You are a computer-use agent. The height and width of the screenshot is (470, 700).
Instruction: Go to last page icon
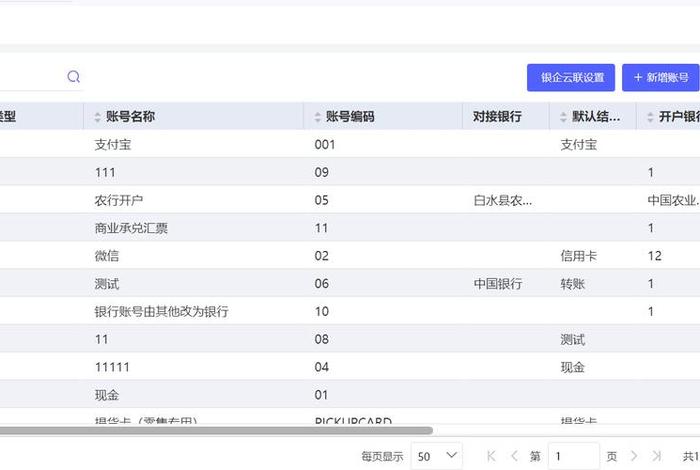pos(656,456)
